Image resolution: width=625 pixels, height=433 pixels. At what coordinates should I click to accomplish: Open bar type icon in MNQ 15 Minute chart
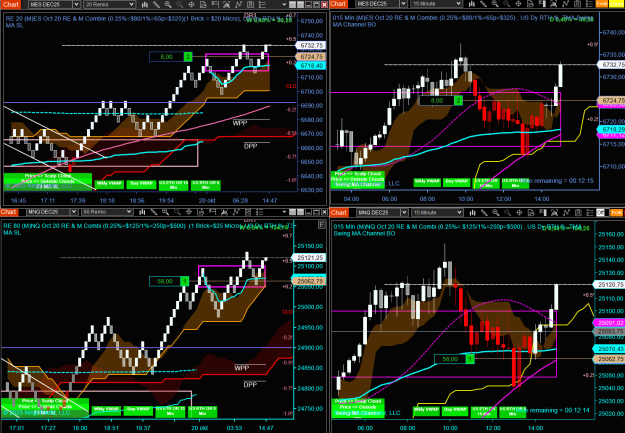pyautogui.click(x=472, y=213)
